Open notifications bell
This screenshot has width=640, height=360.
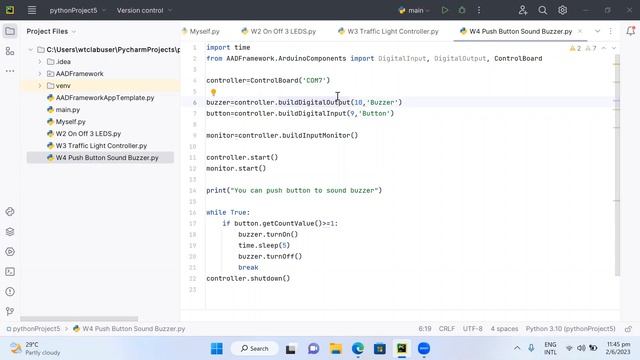click(x=631, y=31)
